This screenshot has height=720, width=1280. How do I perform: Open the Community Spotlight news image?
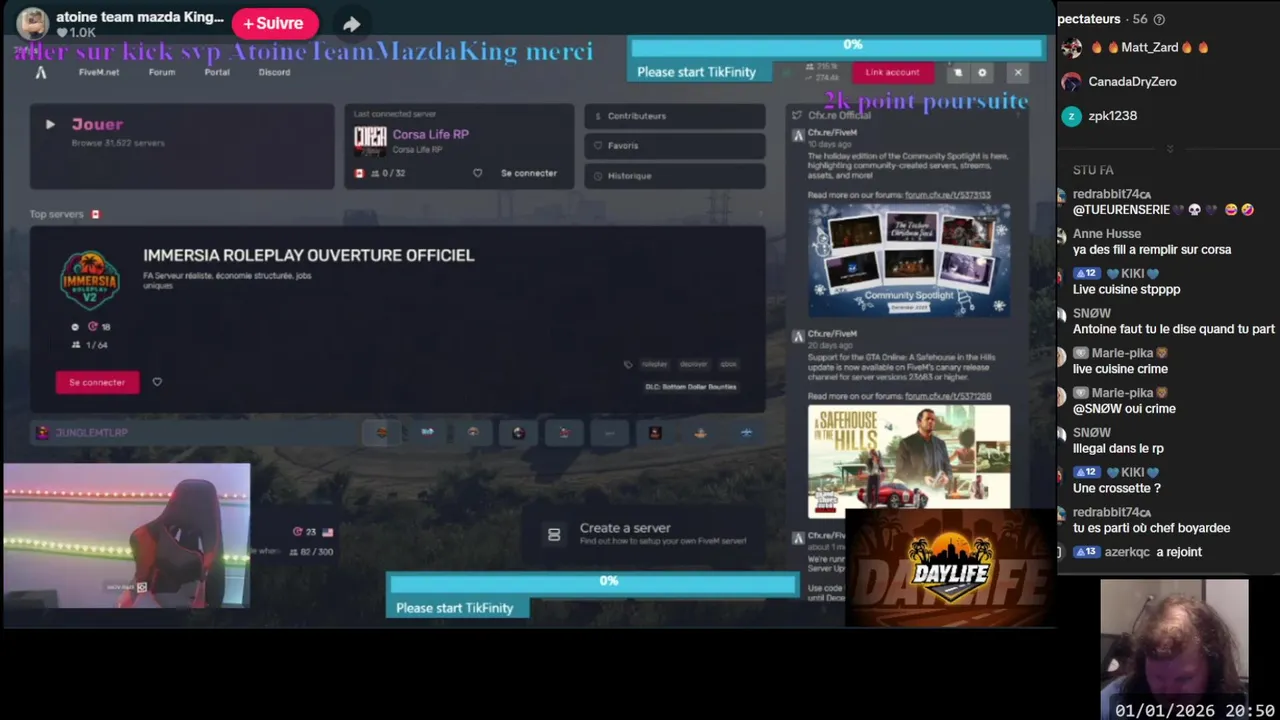pos(909,260)
